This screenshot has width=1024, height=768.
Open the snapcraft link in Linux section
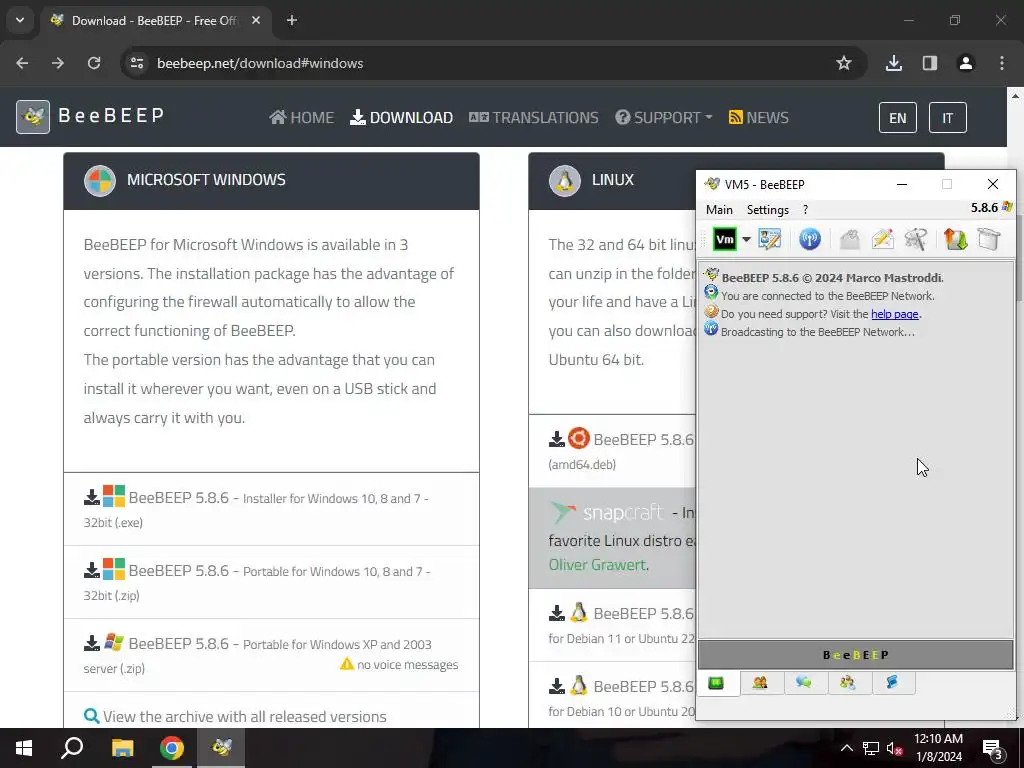coord(607,513)
